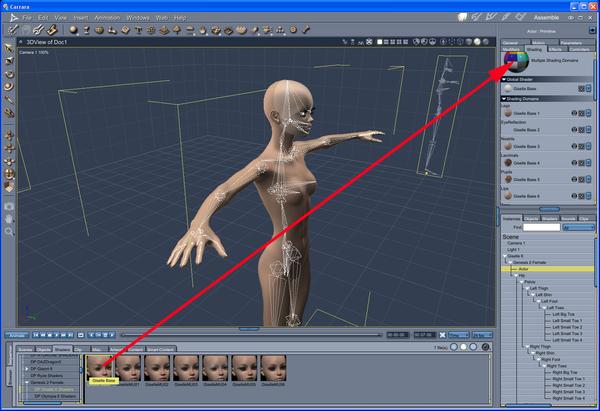Click the eyedropper icon ending the toolbar
Image resolution: width=600 pixels, height=411 pixels.
tap(306, 30)
